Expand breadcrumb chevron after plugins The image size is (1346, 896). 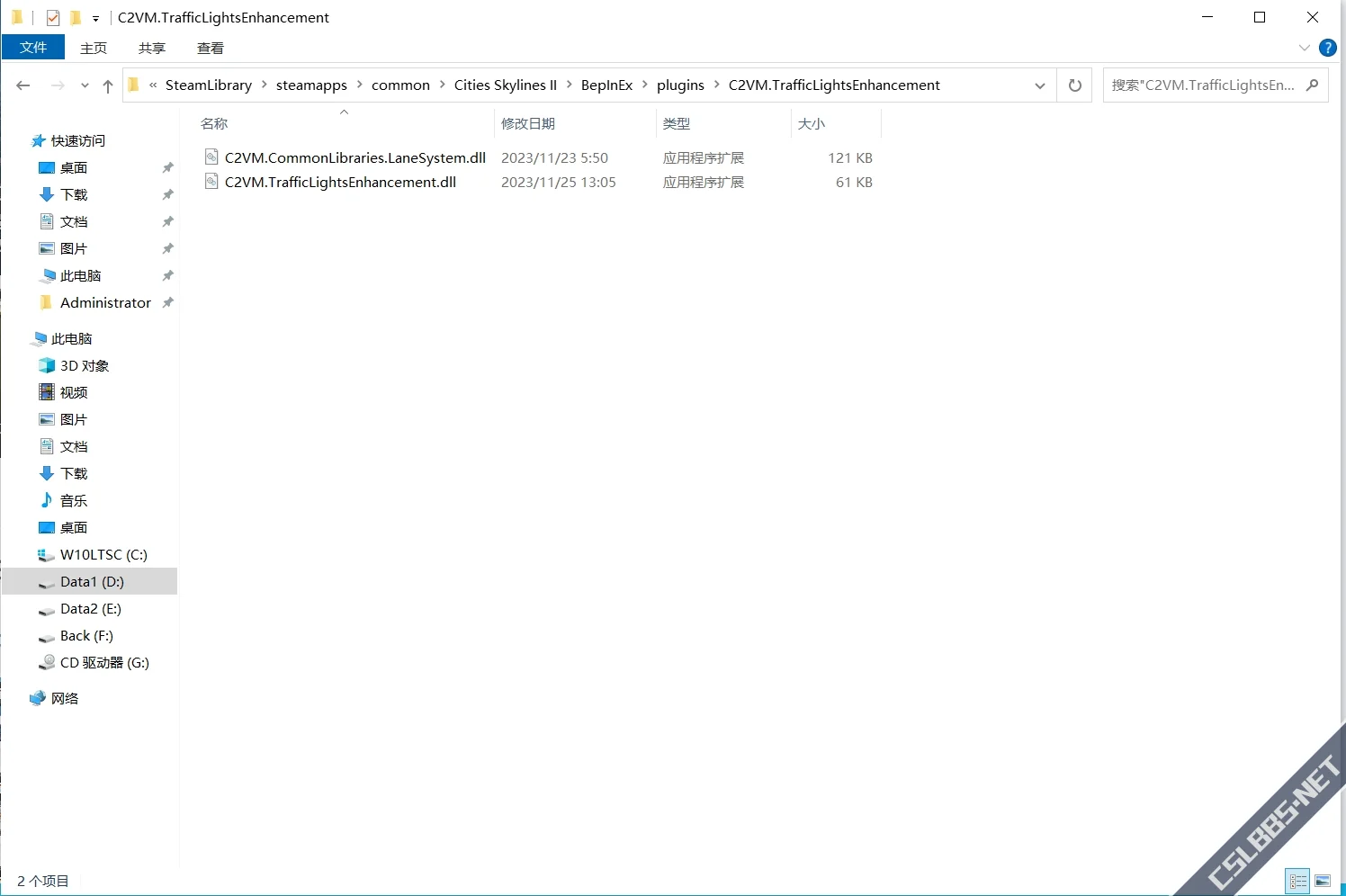pyautogui.click(x=717, y=85)
